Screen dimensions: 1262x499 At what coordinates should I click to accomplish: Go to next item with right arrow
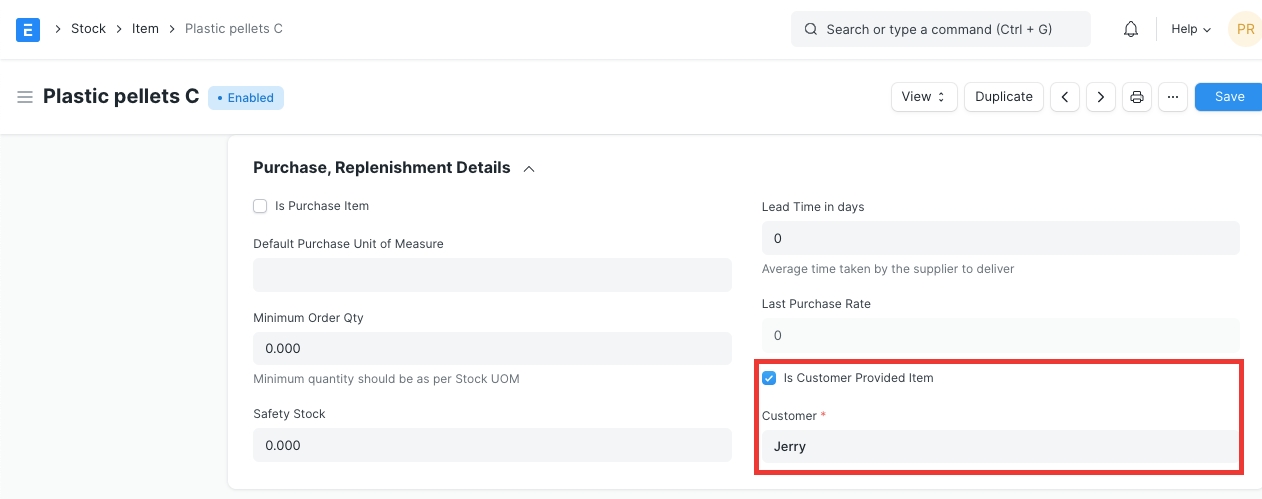tap(1100, 97)
